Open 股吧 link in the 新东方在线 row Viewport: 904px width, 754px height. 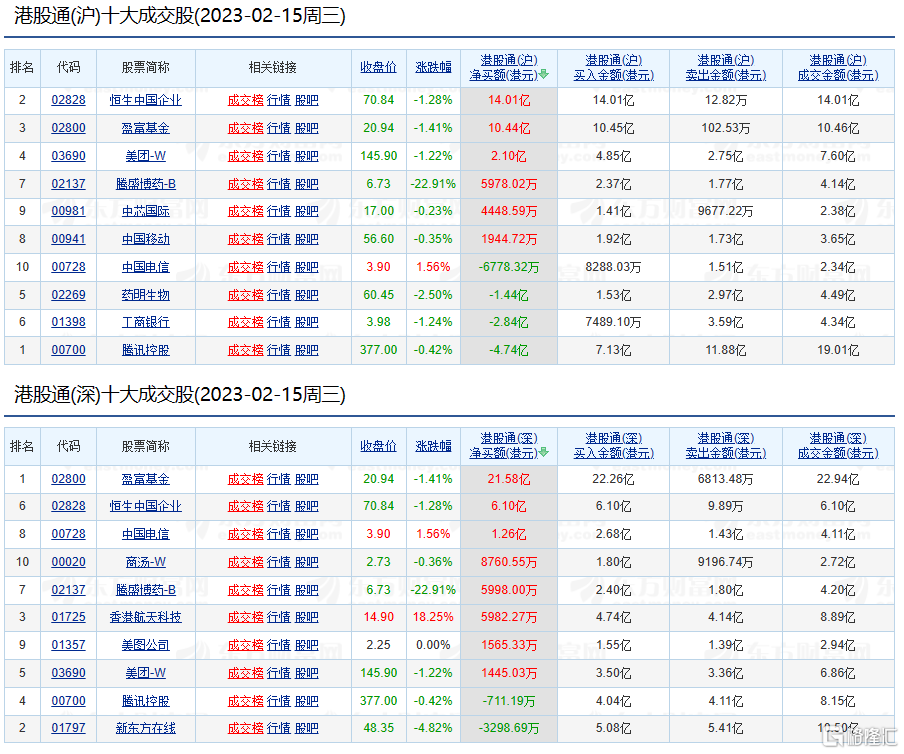[307, 728]
